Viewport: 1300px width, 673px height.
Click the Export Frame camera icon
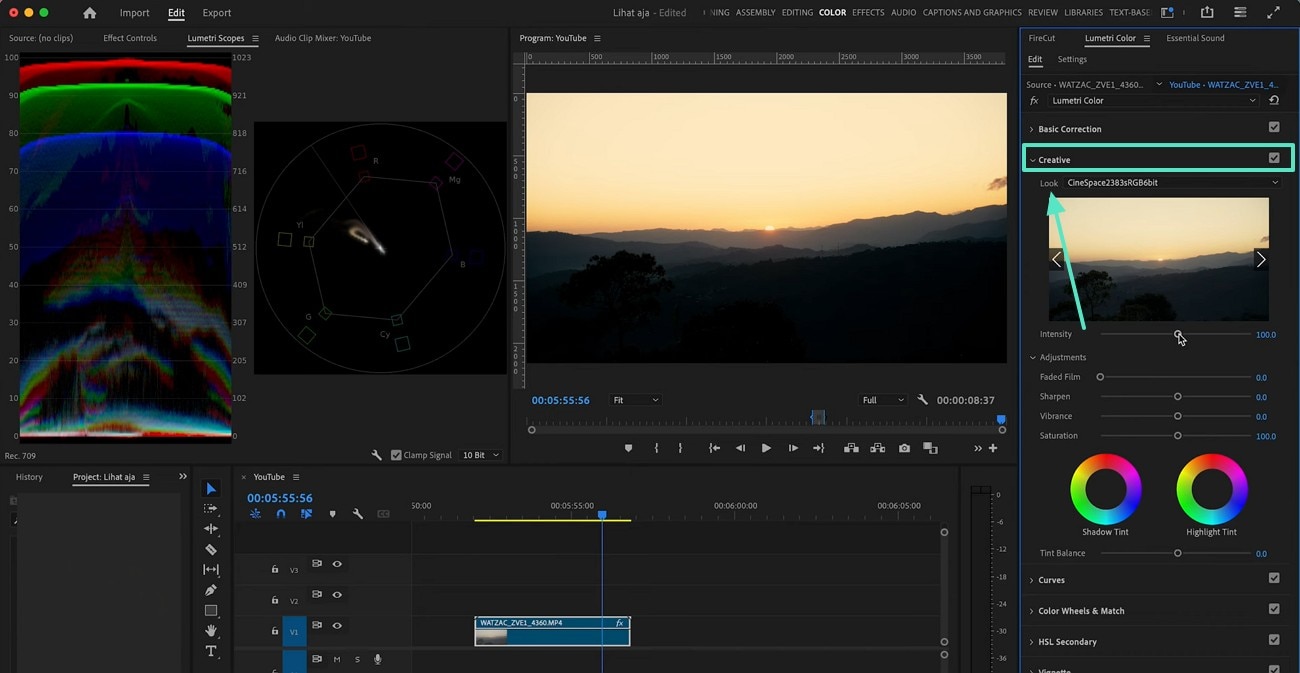(x=904, y=448)
